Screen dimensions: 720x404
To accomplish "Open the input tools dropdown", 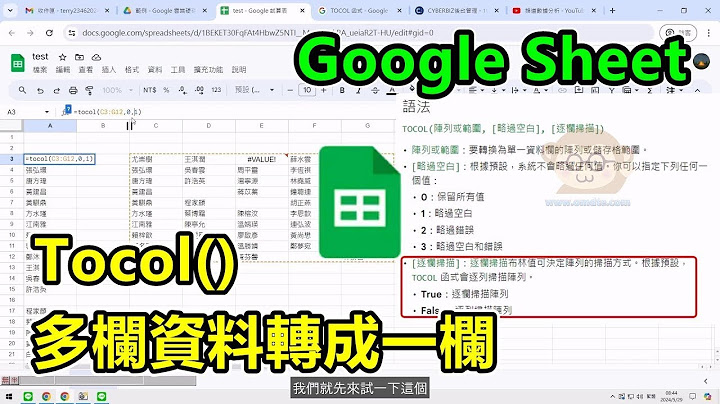I will (673, 90).
